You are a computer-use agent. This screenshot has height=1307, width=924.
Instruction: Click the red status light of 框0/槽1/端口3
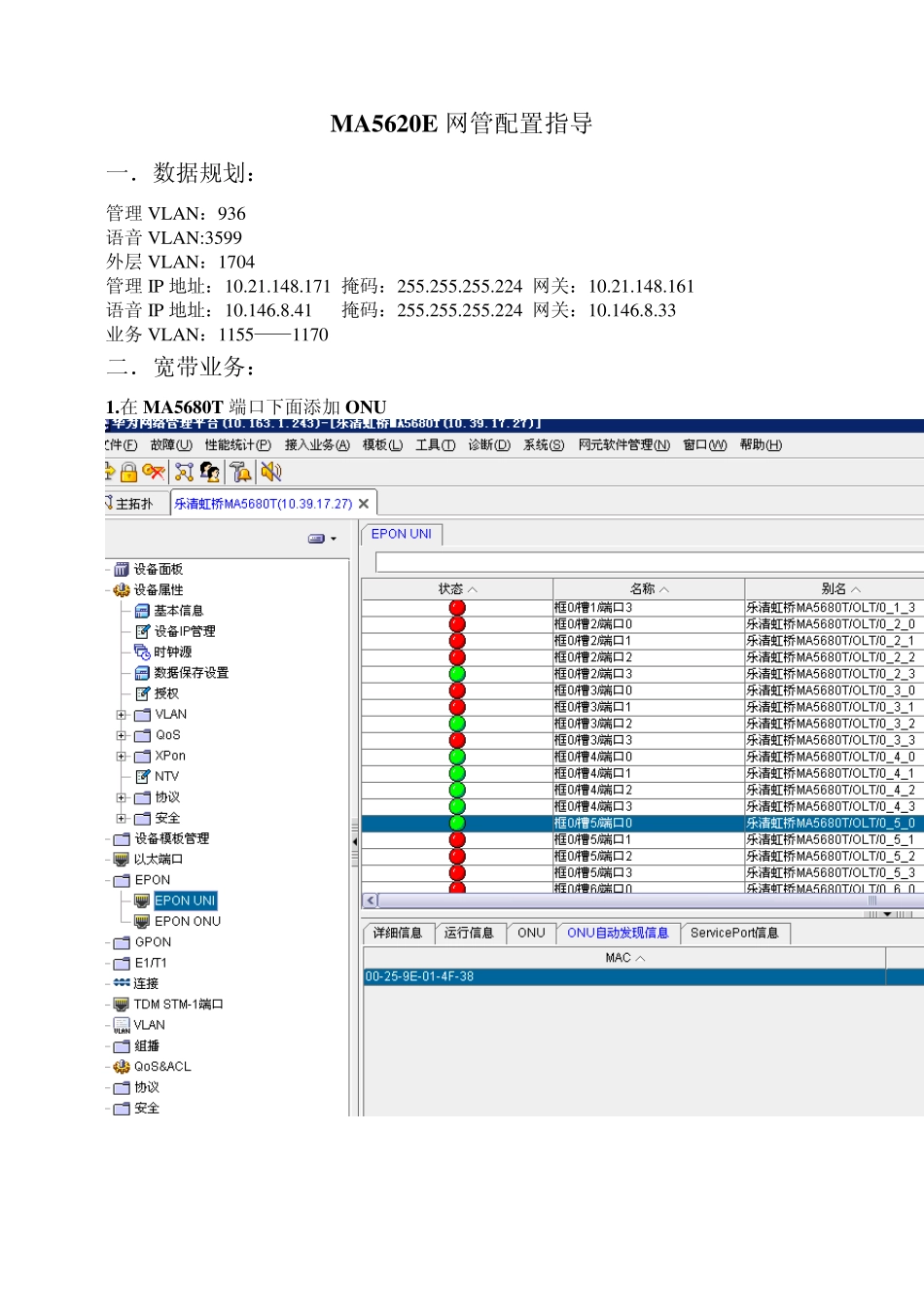[x=457, y=608]
